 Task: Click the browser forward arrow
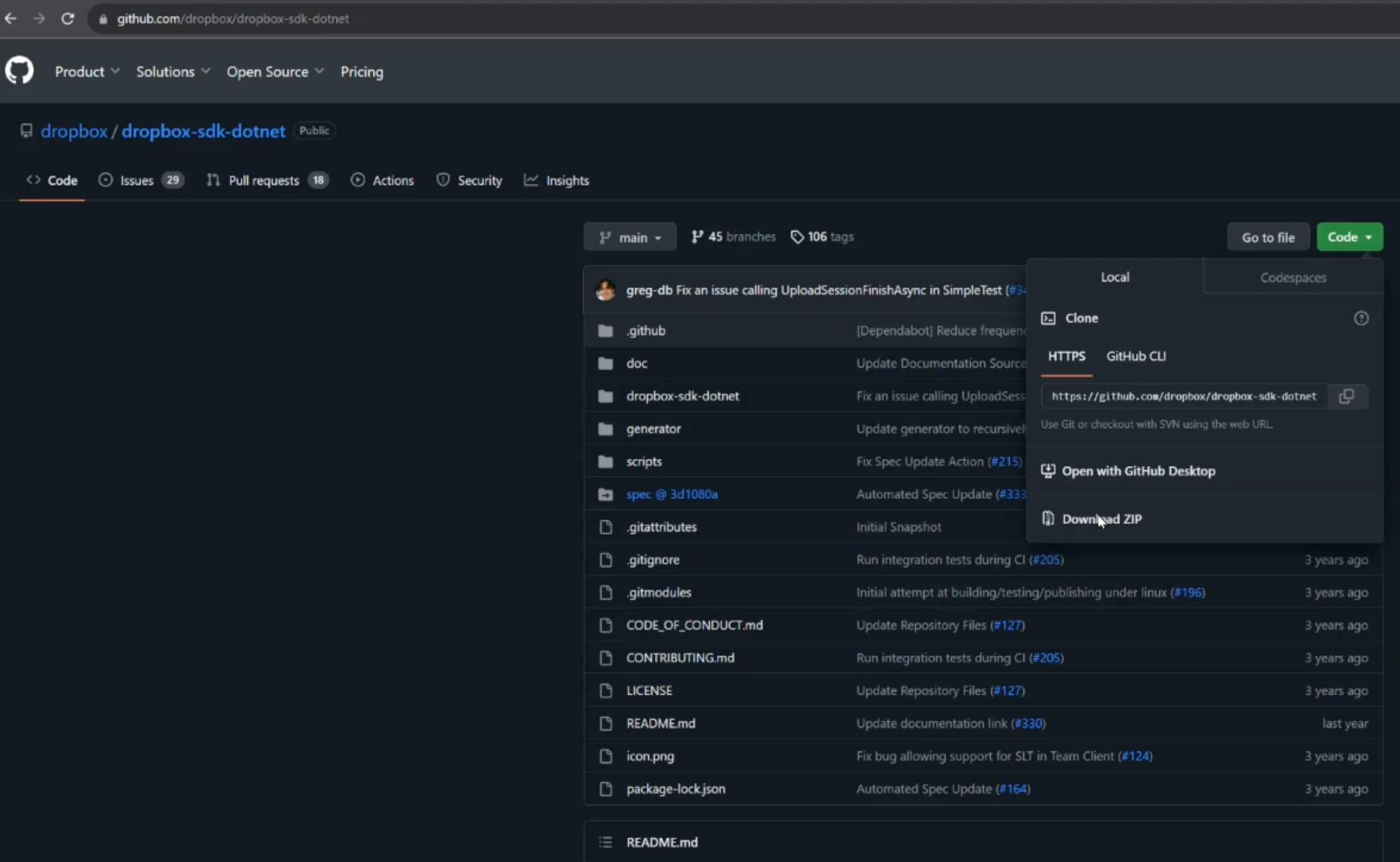[x=39, y=18]
